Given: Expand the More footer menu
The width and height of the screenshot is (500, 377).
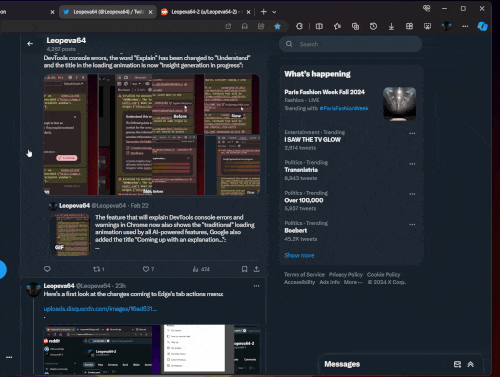Looking at the screenshot, I should pos(353,282).
